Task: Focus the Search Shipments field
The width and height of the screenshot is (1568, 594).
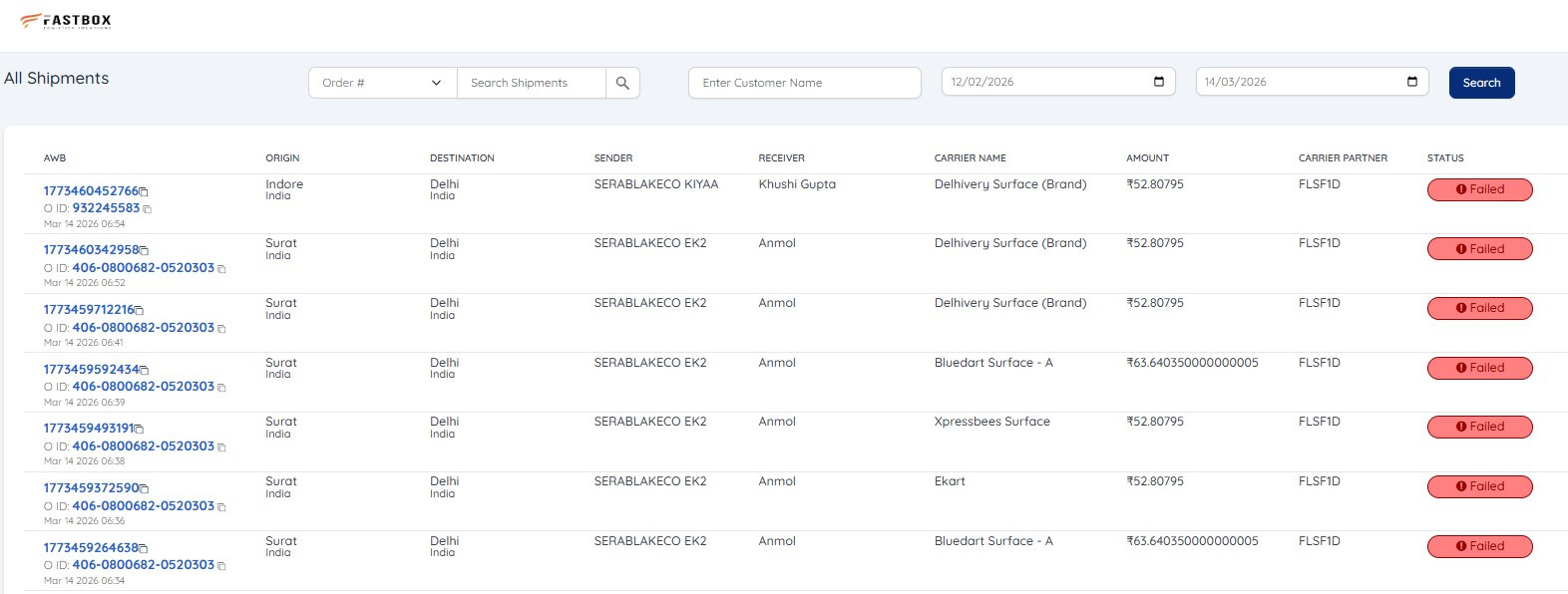Action: (x=531, y=83)
